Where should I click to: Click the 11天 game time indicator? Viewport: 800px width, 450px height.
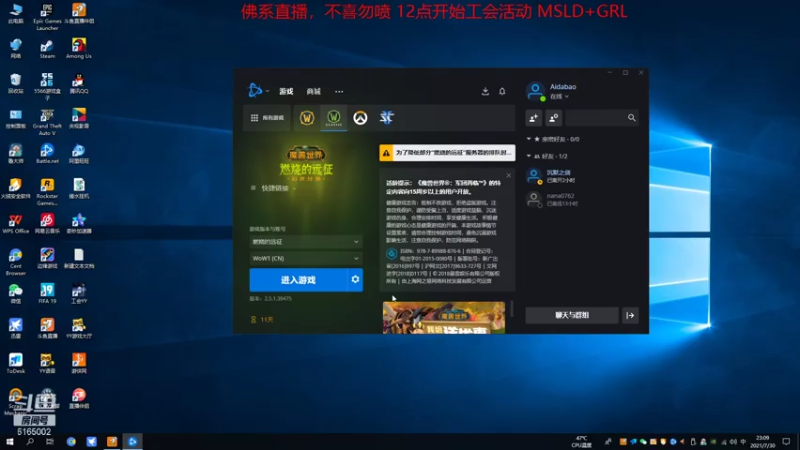click(262, 319)
